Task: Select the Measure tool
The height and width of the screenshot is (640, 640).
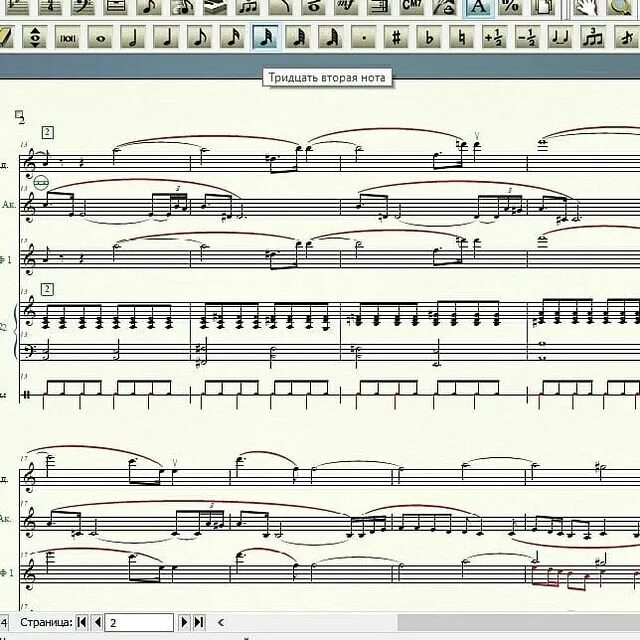Action: pyautogui.click(x=116, y=7)
